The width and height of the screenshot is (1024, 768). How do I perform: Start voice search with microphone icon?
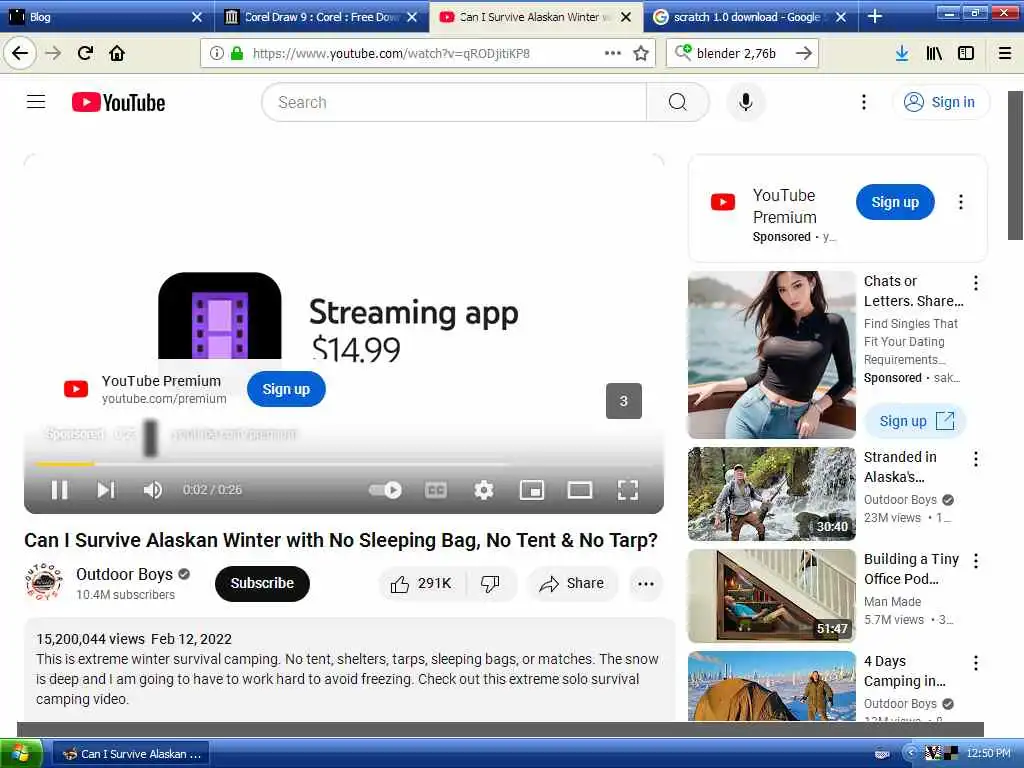coord(746,102)
